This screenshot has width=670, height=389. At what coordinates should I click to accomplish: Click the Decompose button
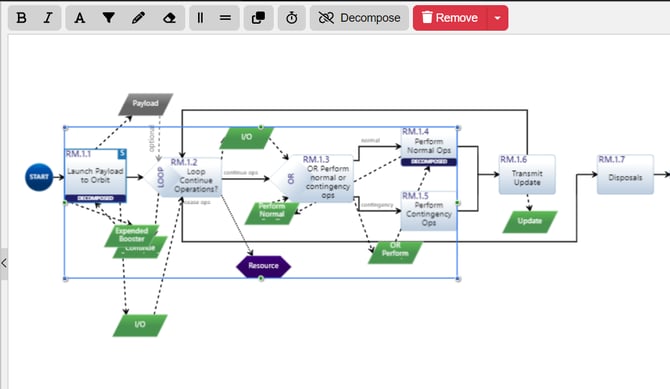click(x=359, y=18)
